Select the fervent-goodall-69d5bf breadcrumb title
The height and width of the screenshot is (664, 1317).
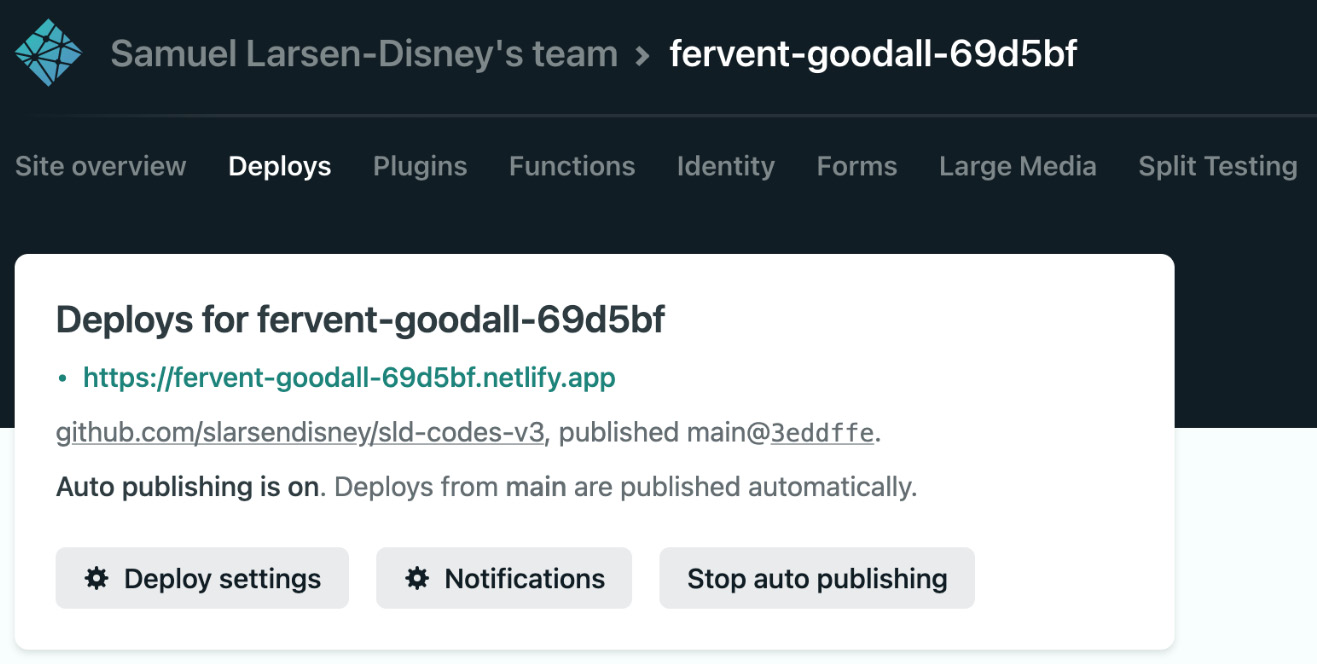click(873, 54)
